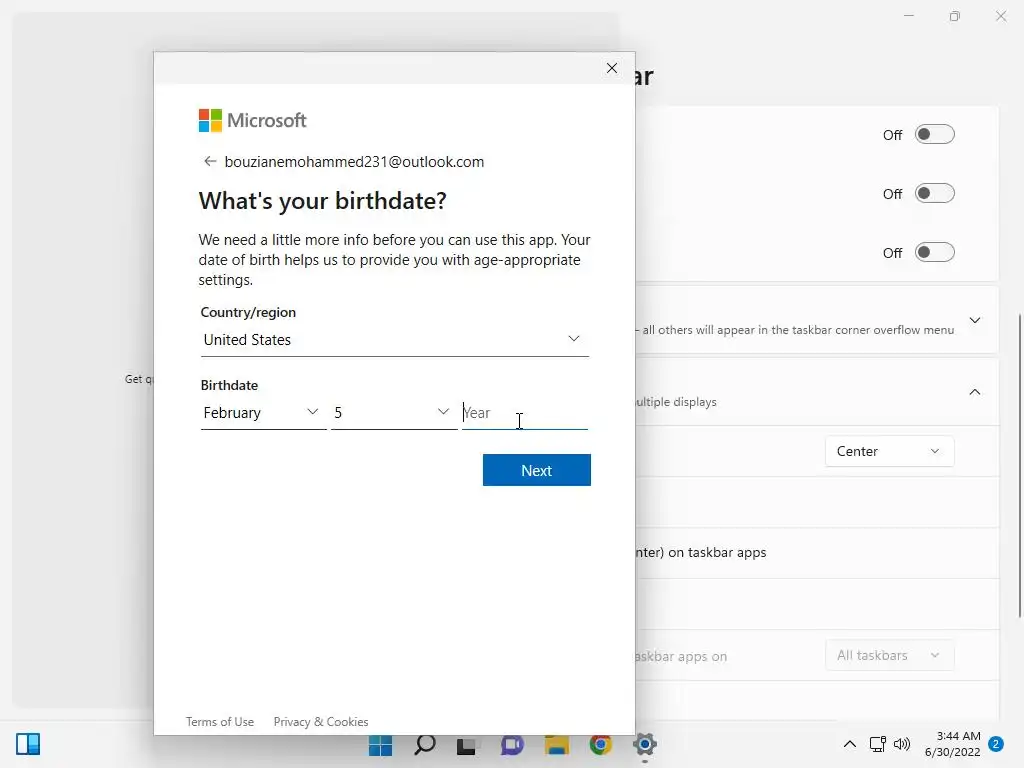Click the back arrow beside the email address
Image resolution: width=1024 pixels, height=768 pixels.
(x=210, y=161)
